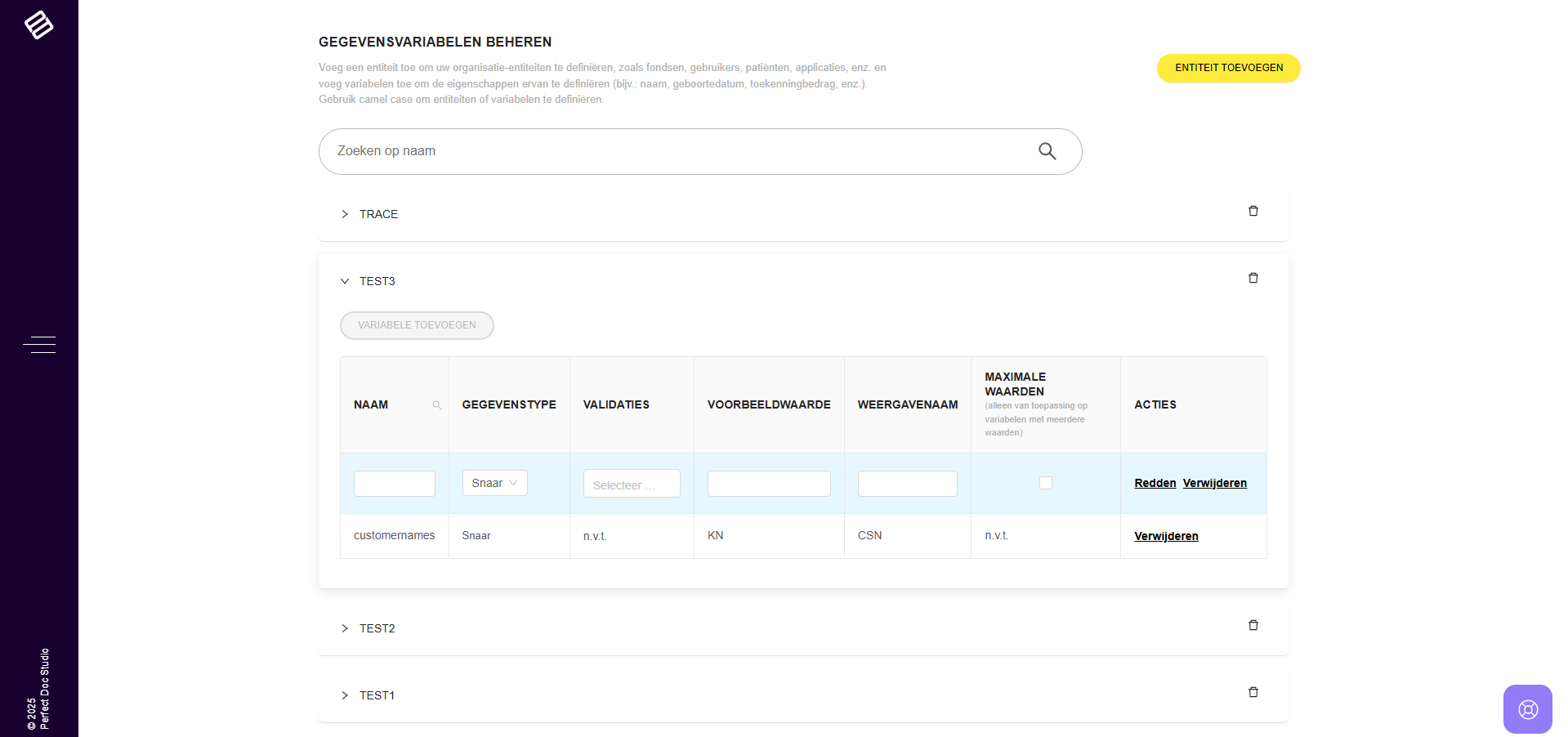Click the search magnifier icon

[1047, 151]
